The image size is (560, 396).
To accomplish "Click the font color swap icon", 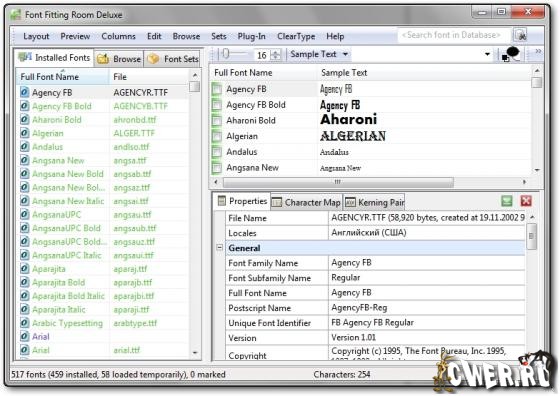I will 511,55.
